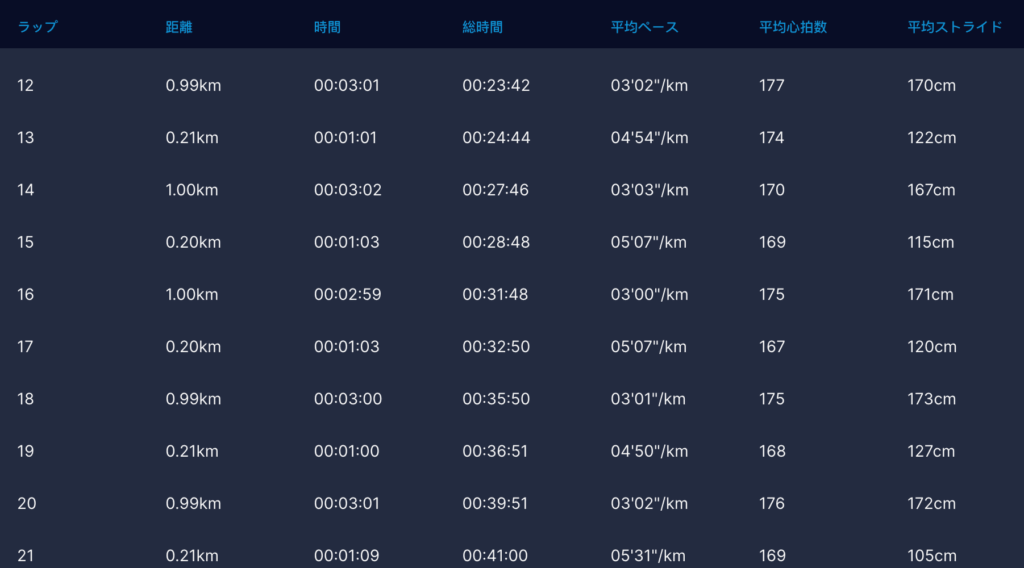Select lap 12 row number
The width and height of the screenshot is (1024, 568).
(26, 86)
